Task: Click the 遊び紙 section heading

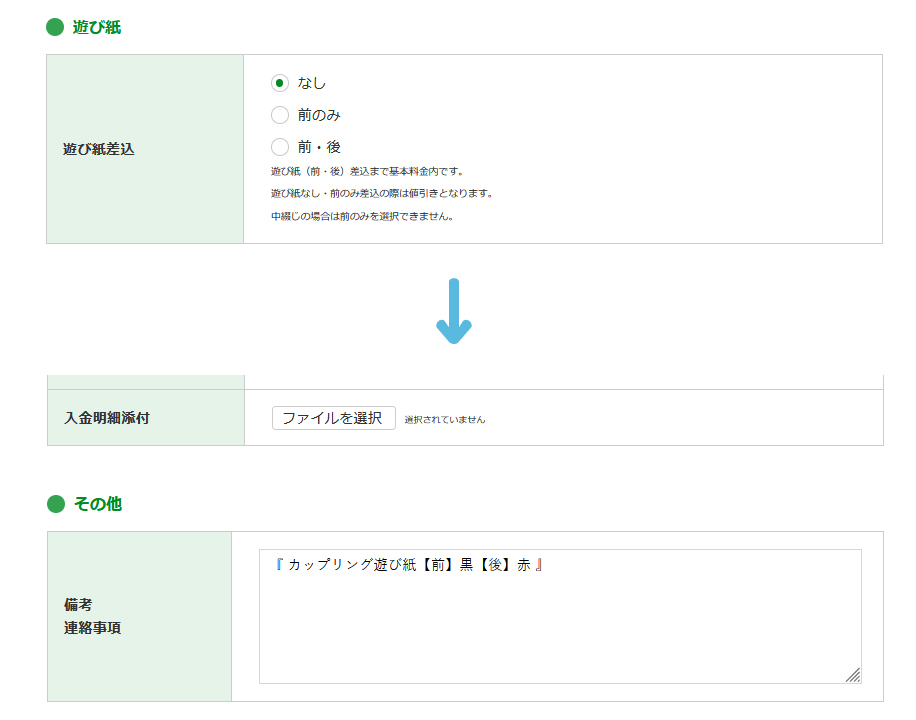Action: (97, 28)
